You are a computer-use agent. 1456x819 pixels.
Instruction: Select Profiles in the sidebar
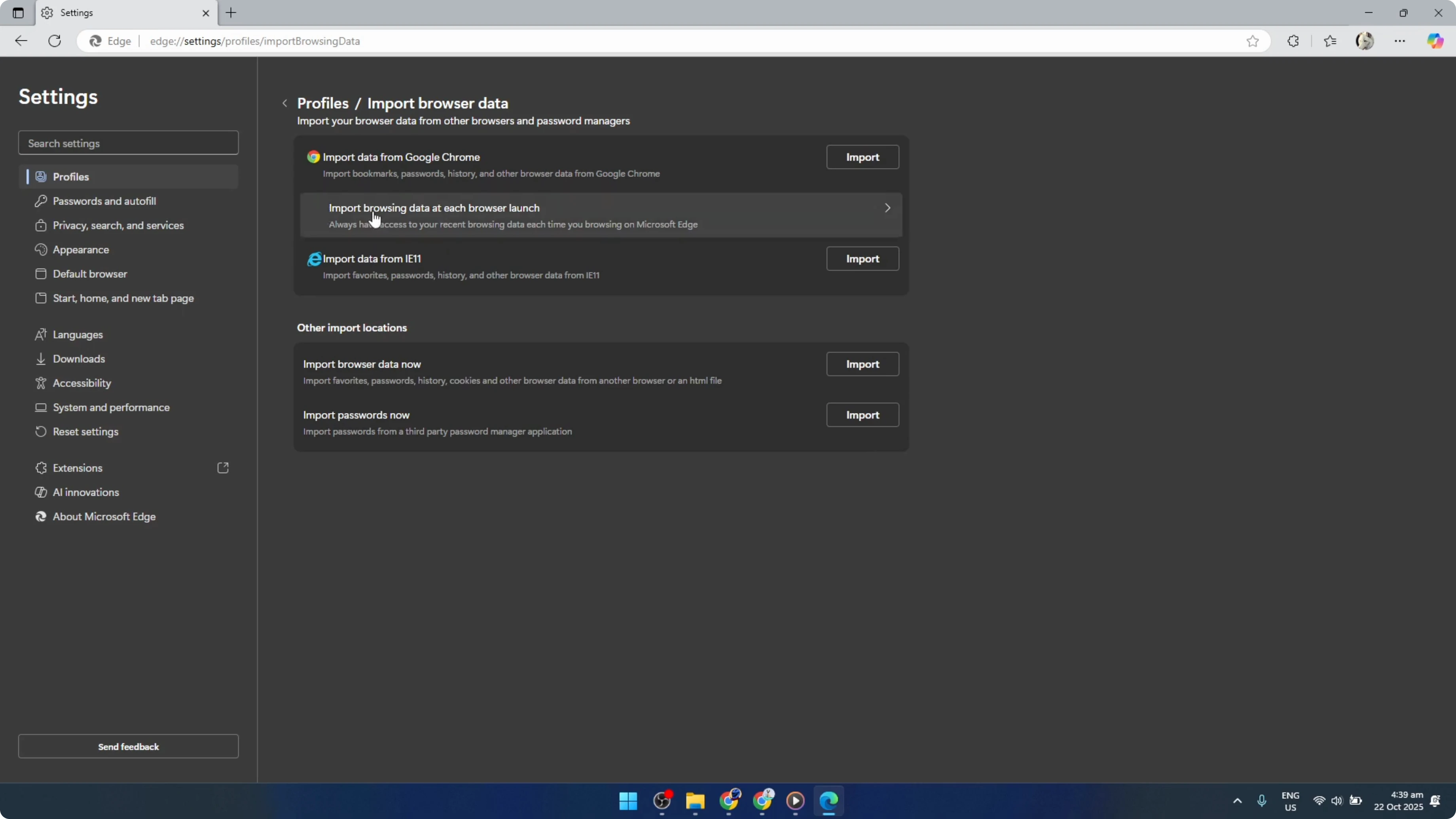pos(128,177)
